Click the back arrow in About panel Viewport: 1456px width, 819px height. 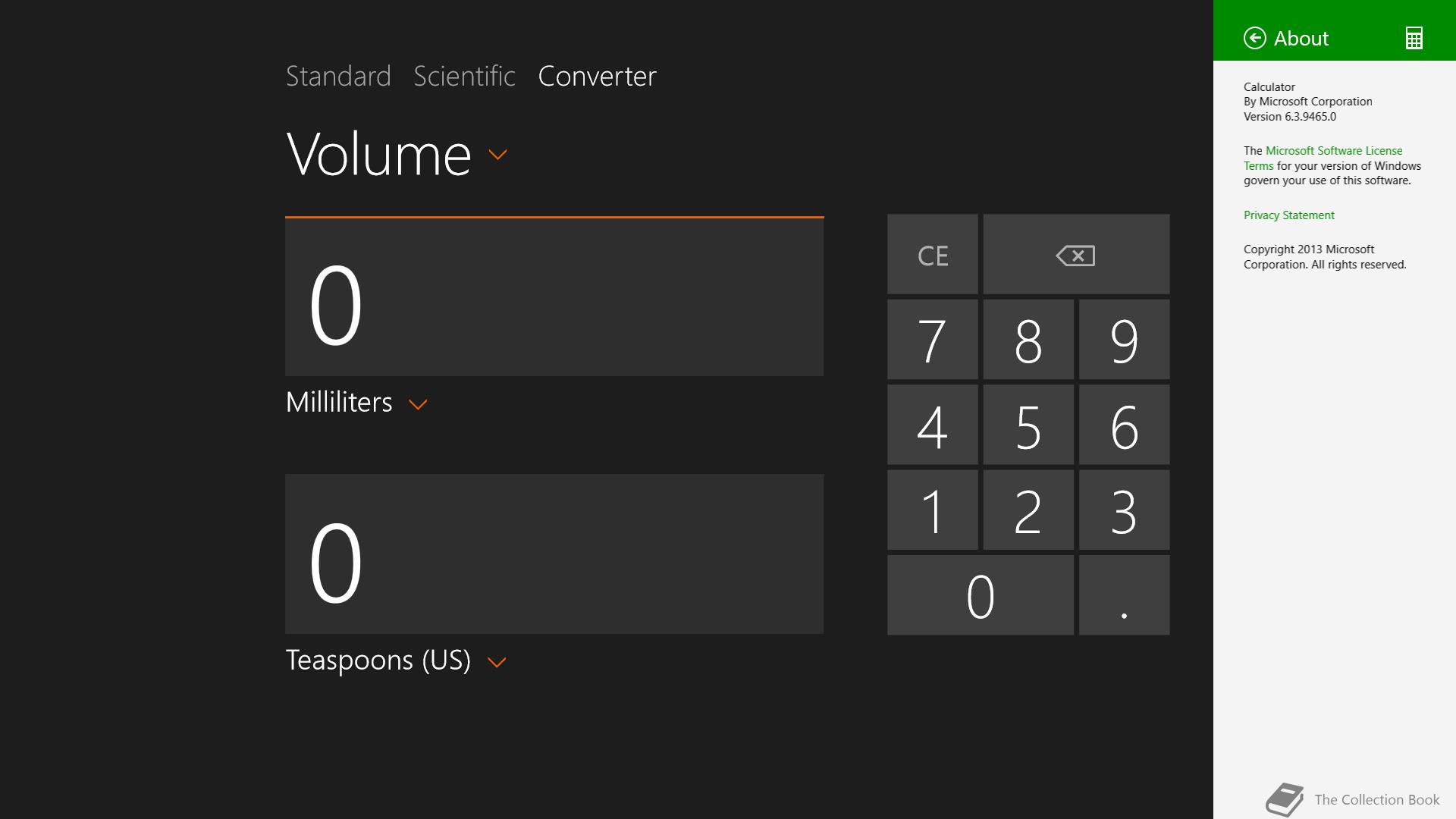[1254, 38]
